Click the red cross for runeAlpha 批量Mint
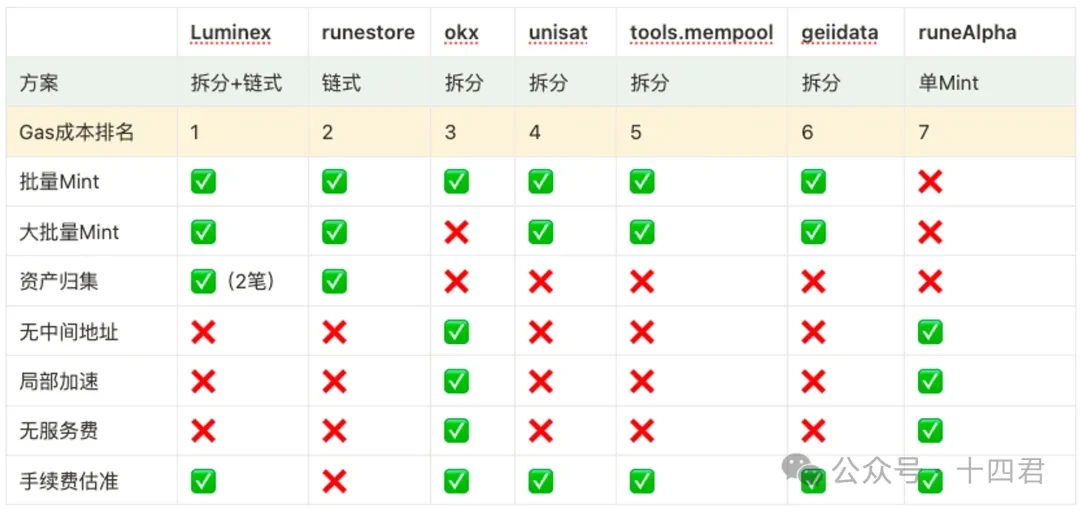This screenshot has height=514, width=1080. (930, 182)
